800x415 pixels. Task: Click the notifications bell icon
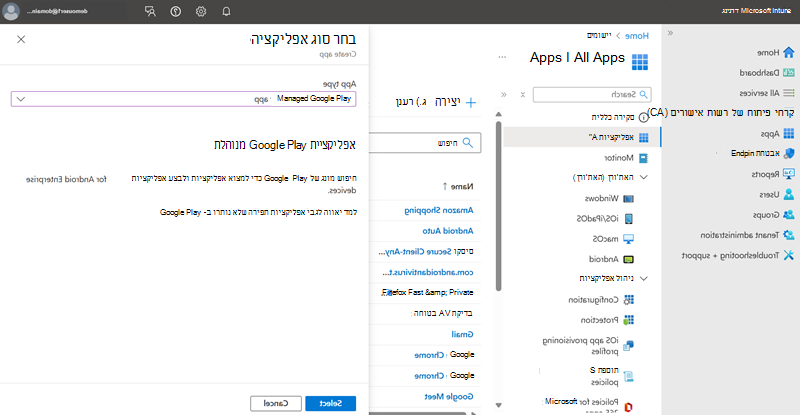[x=227, y=11]
